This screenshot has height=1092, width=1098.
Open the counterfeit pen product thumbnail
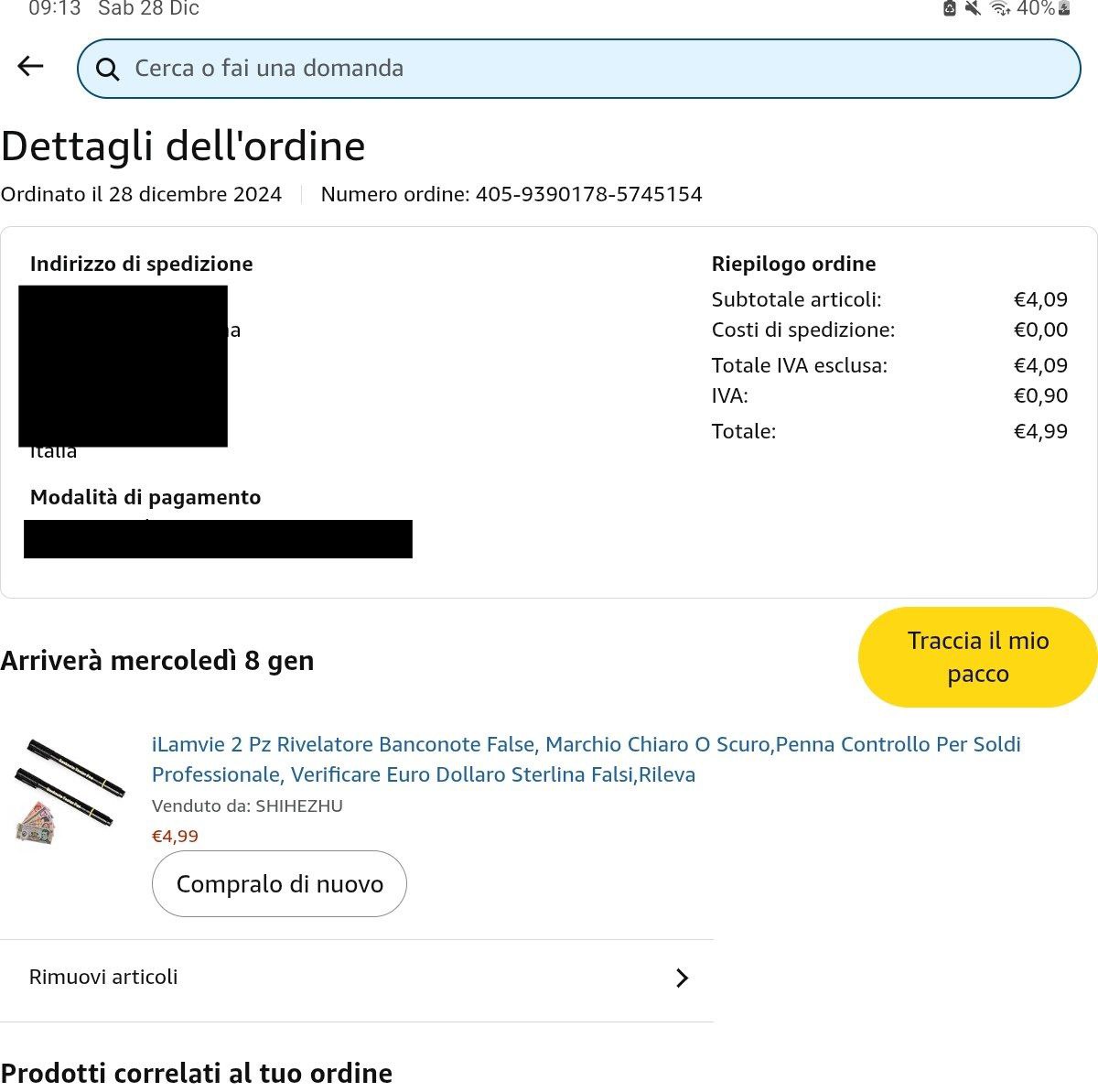pyautogui.click(x=69, y=790)
